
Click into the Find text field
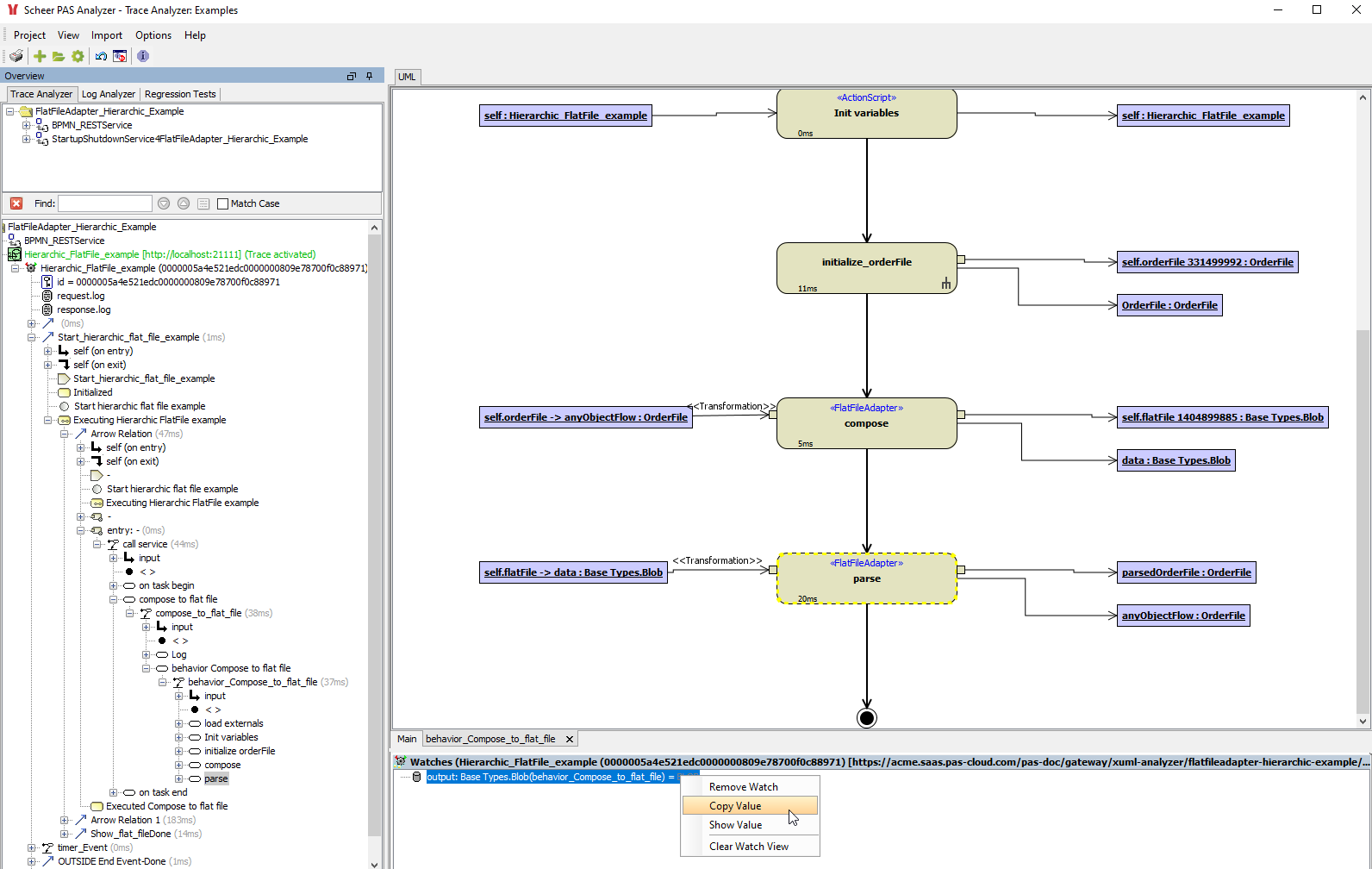(x=104, y=203)
